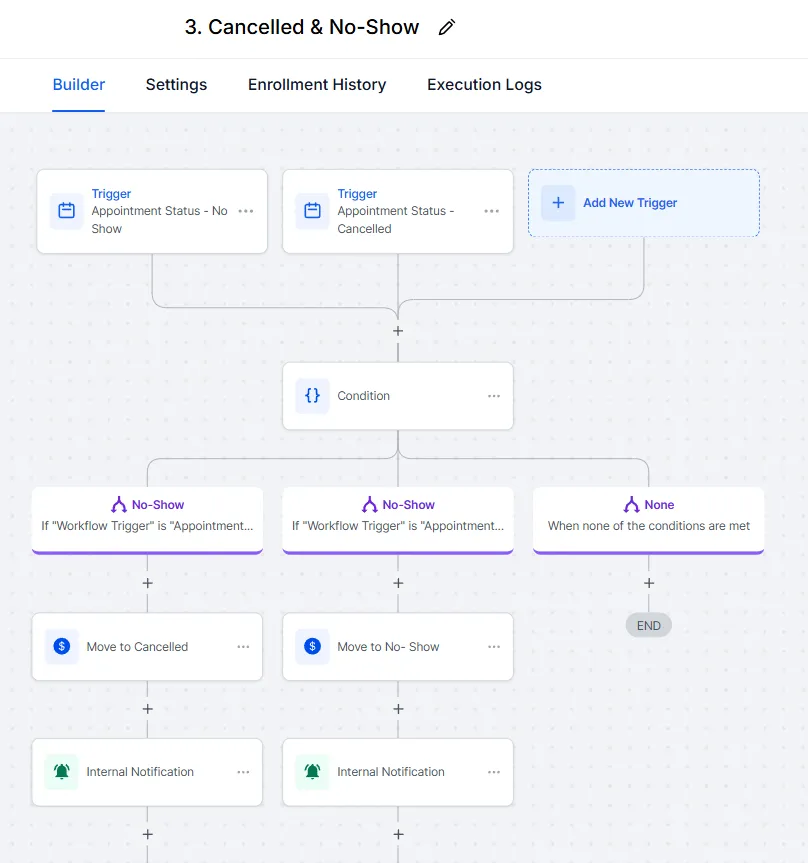Screen dimensions: 808x863
Task: Switch to the Settings tab
Action: [176, 85]
